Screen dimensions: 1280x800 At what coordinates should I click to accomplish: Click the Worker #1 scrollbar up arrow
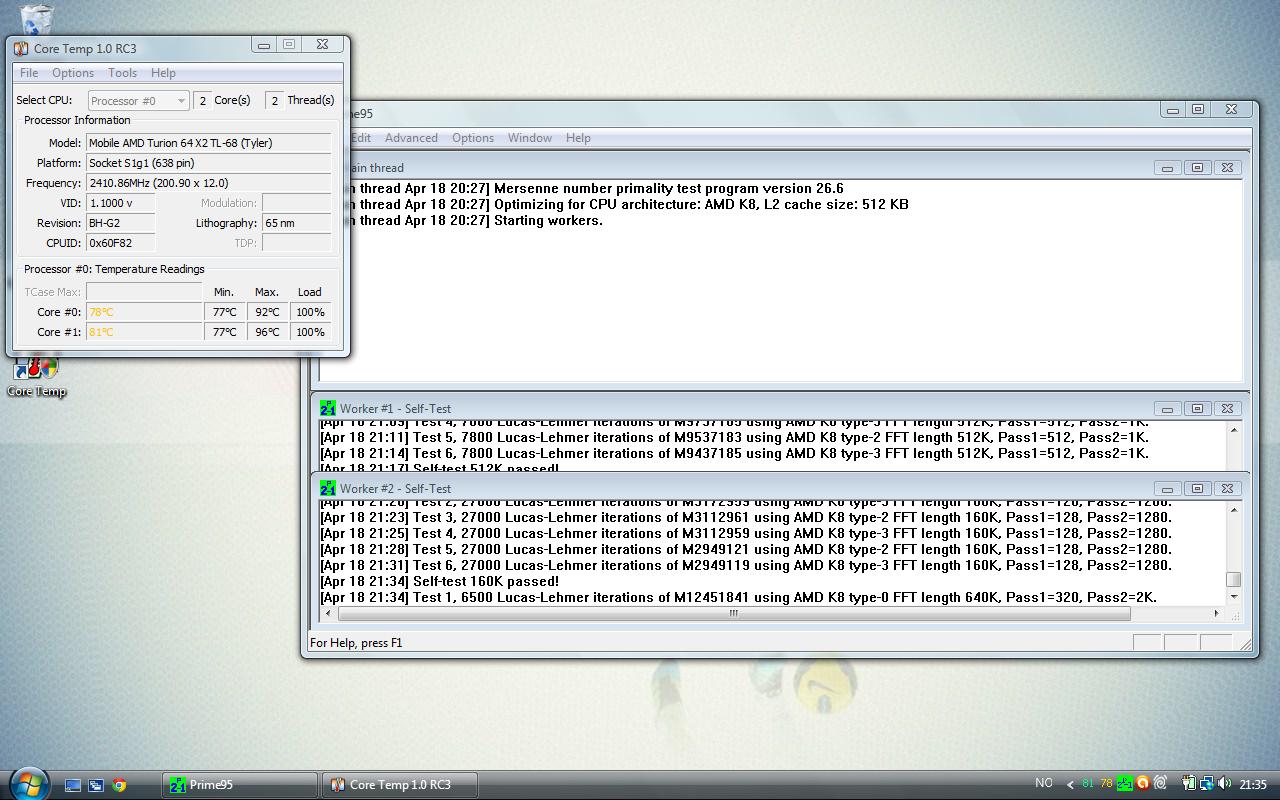tap(1234, 430)
